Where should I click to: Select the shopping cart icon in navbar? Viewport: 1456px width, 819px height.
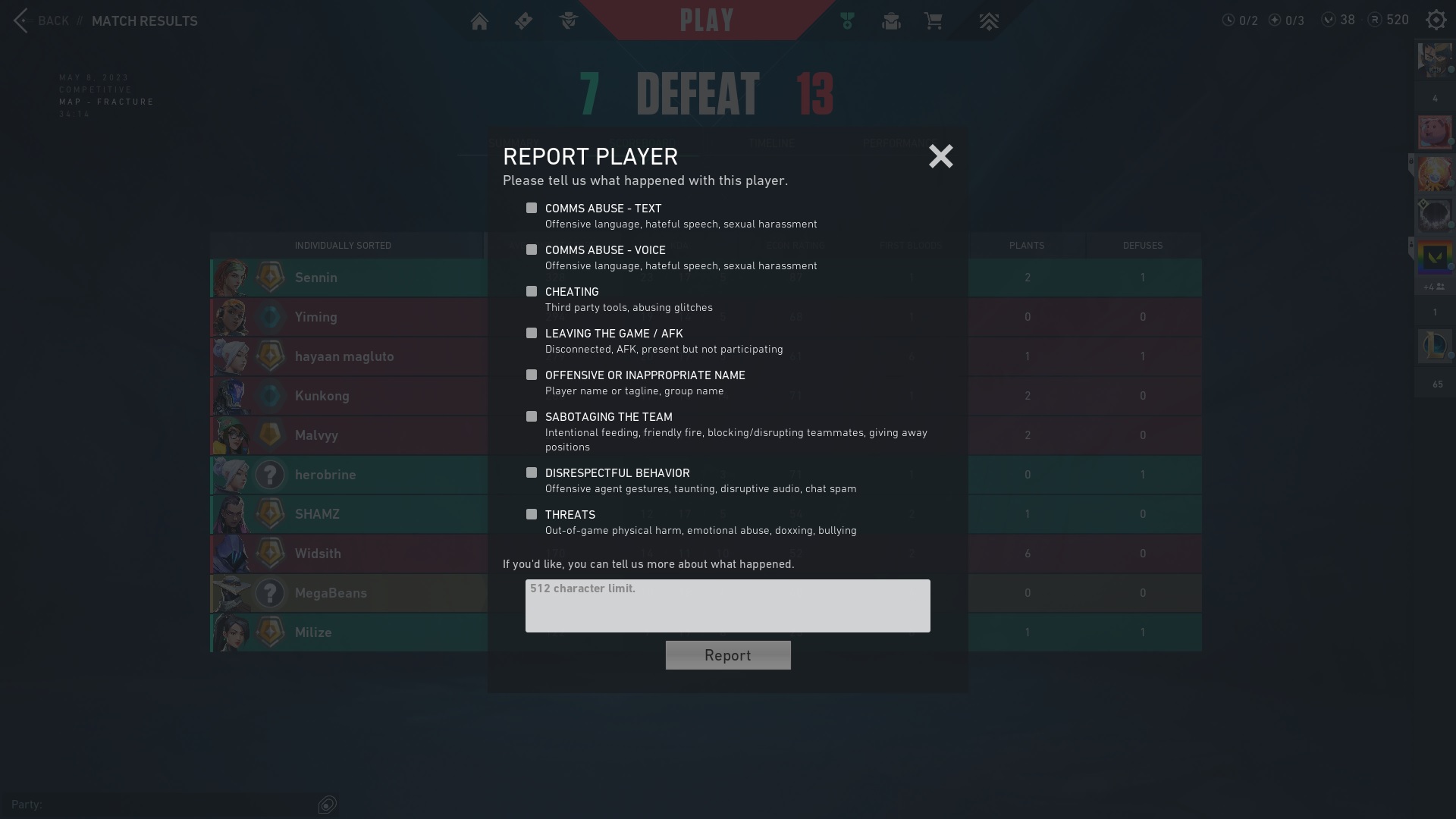point(934,21)
